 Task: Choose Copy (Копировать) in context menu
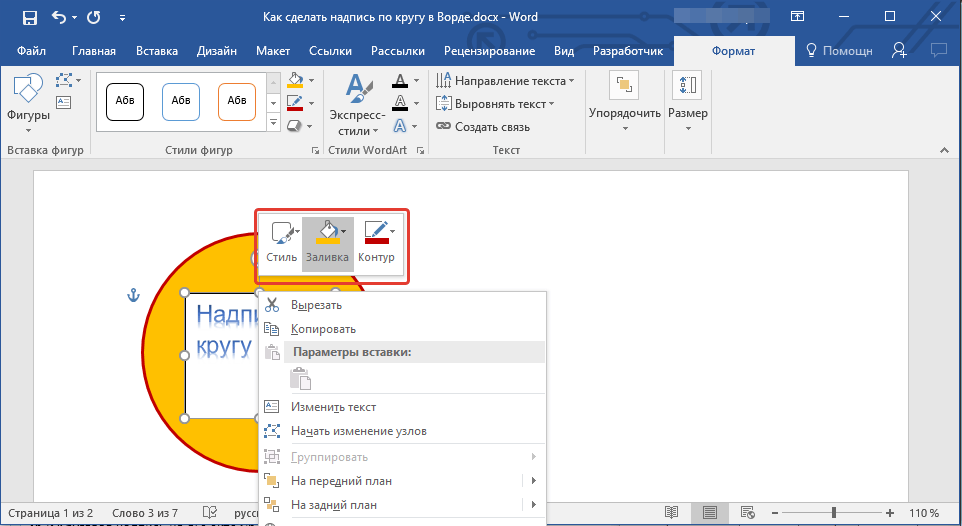(x=323, y=329)
